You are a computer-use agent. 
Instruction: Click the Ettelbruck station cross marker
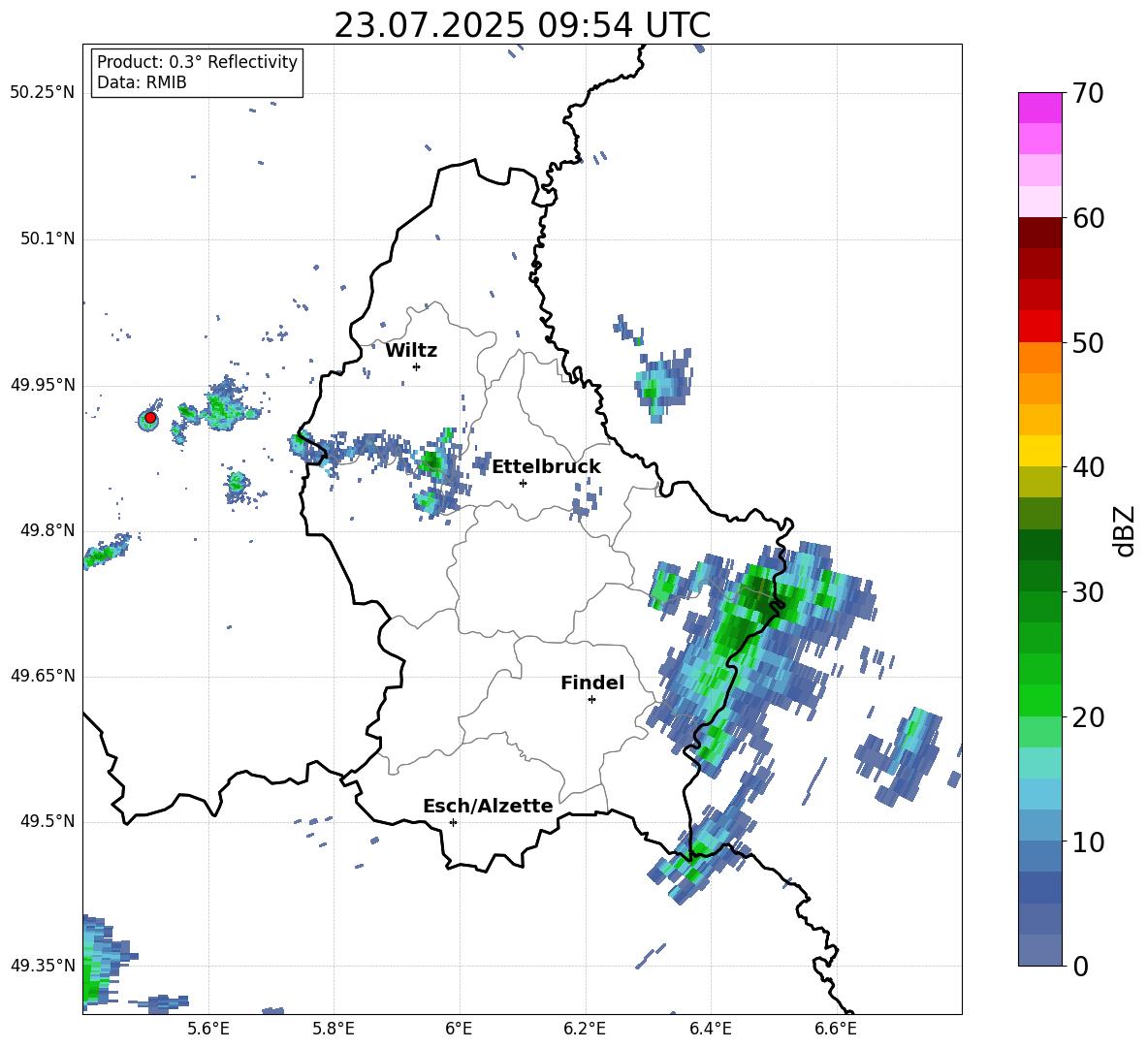pyautogui.click(x=523, y=483)
